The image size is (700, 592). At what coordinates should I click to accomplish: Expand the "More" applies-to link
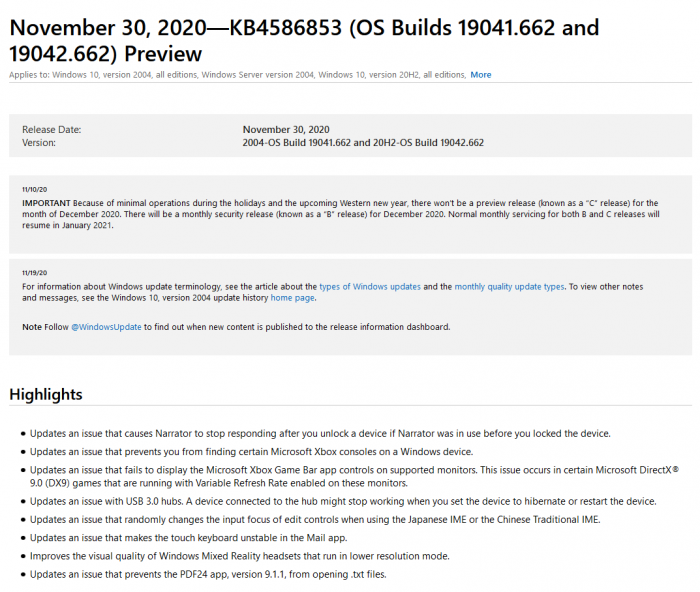481,75
